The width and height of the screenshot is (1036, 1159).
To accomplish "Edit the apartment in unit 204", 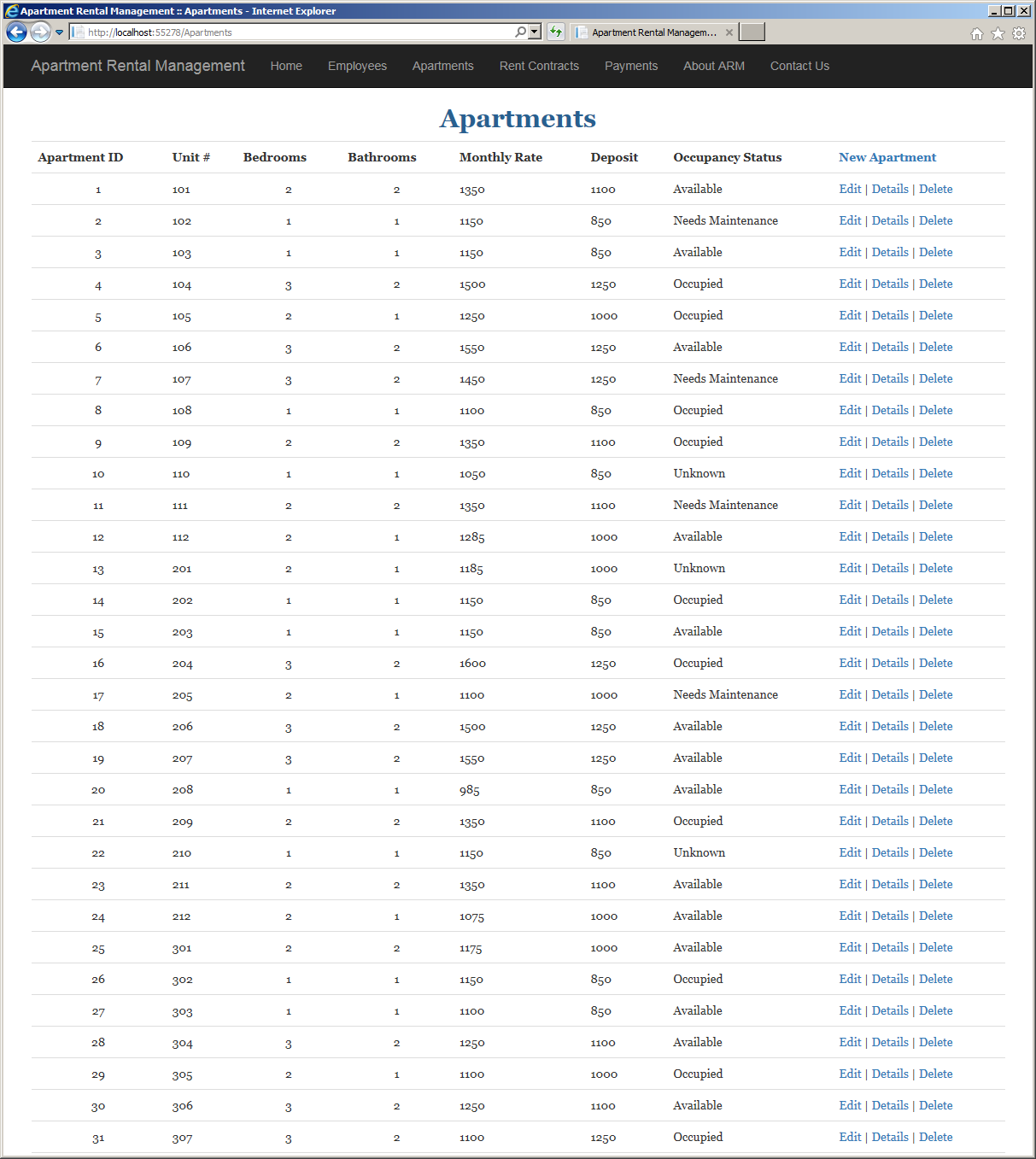I will coord(850,663).
